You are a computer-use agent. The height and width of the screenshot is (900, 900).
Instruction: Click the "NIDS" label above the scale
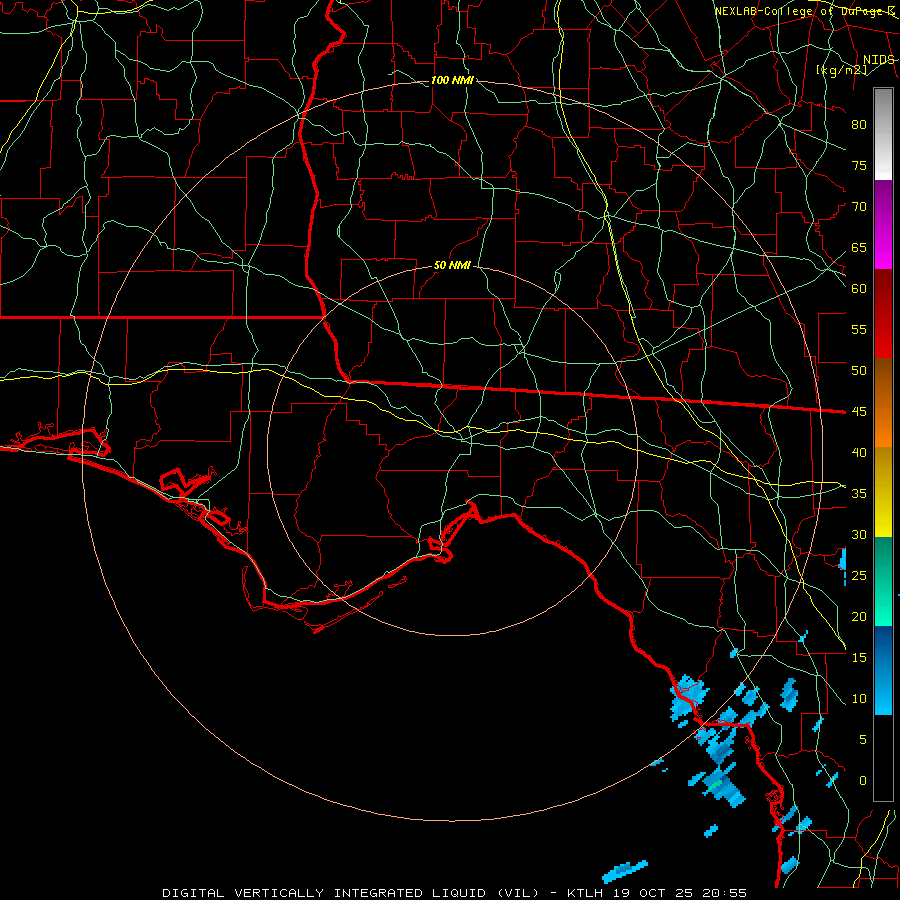tap(879, 60)
